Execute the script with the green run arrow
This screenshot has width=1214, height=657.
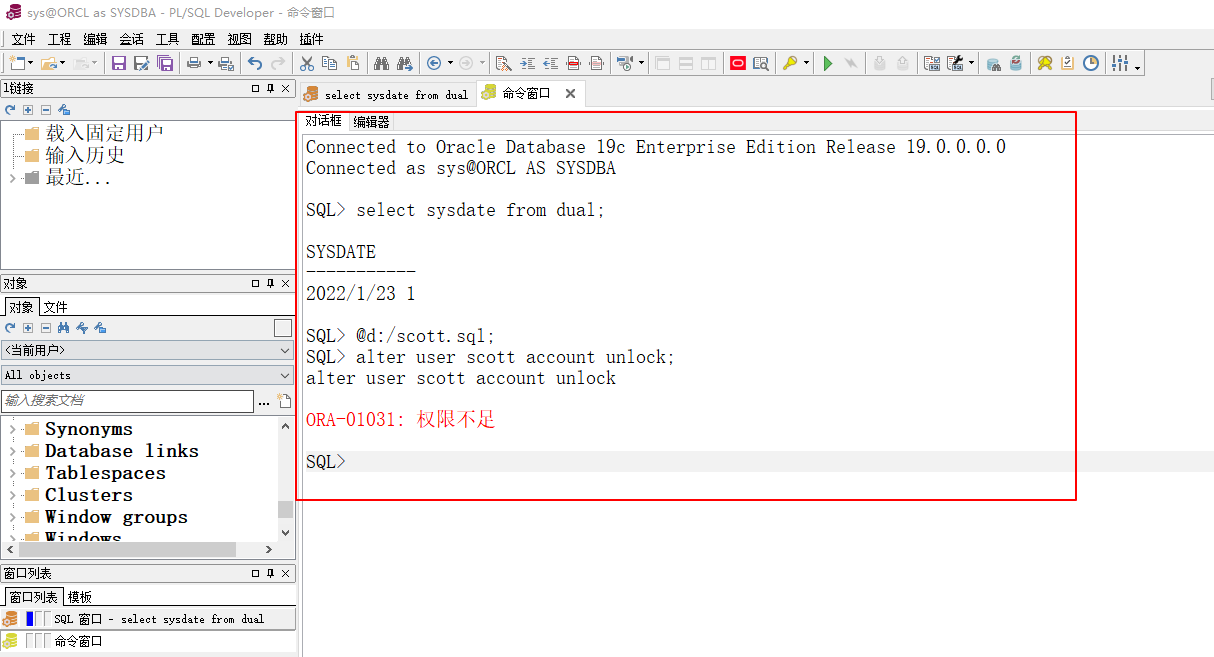coord(827,63)
